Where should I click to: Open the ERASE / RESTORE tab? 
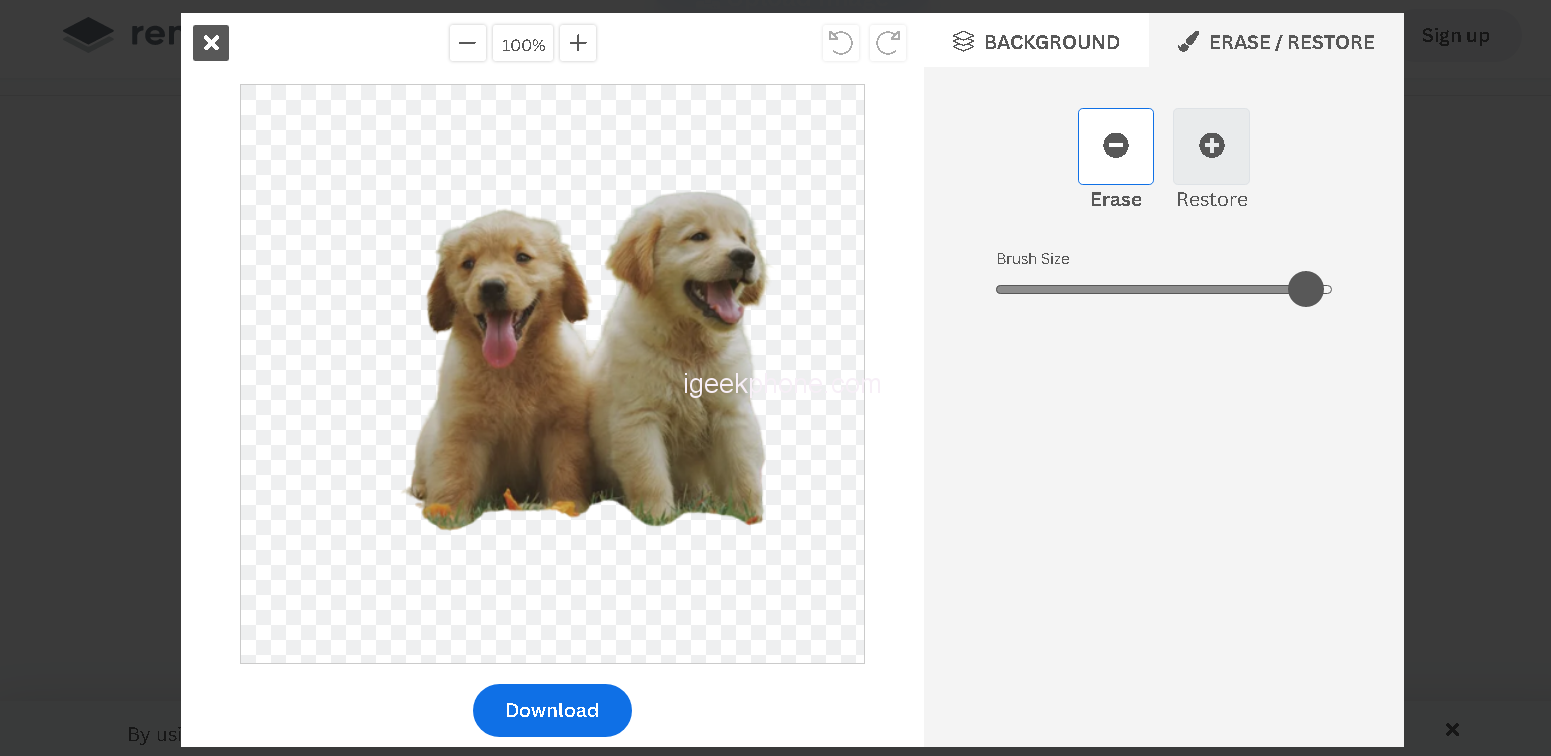coord(1276,42)
